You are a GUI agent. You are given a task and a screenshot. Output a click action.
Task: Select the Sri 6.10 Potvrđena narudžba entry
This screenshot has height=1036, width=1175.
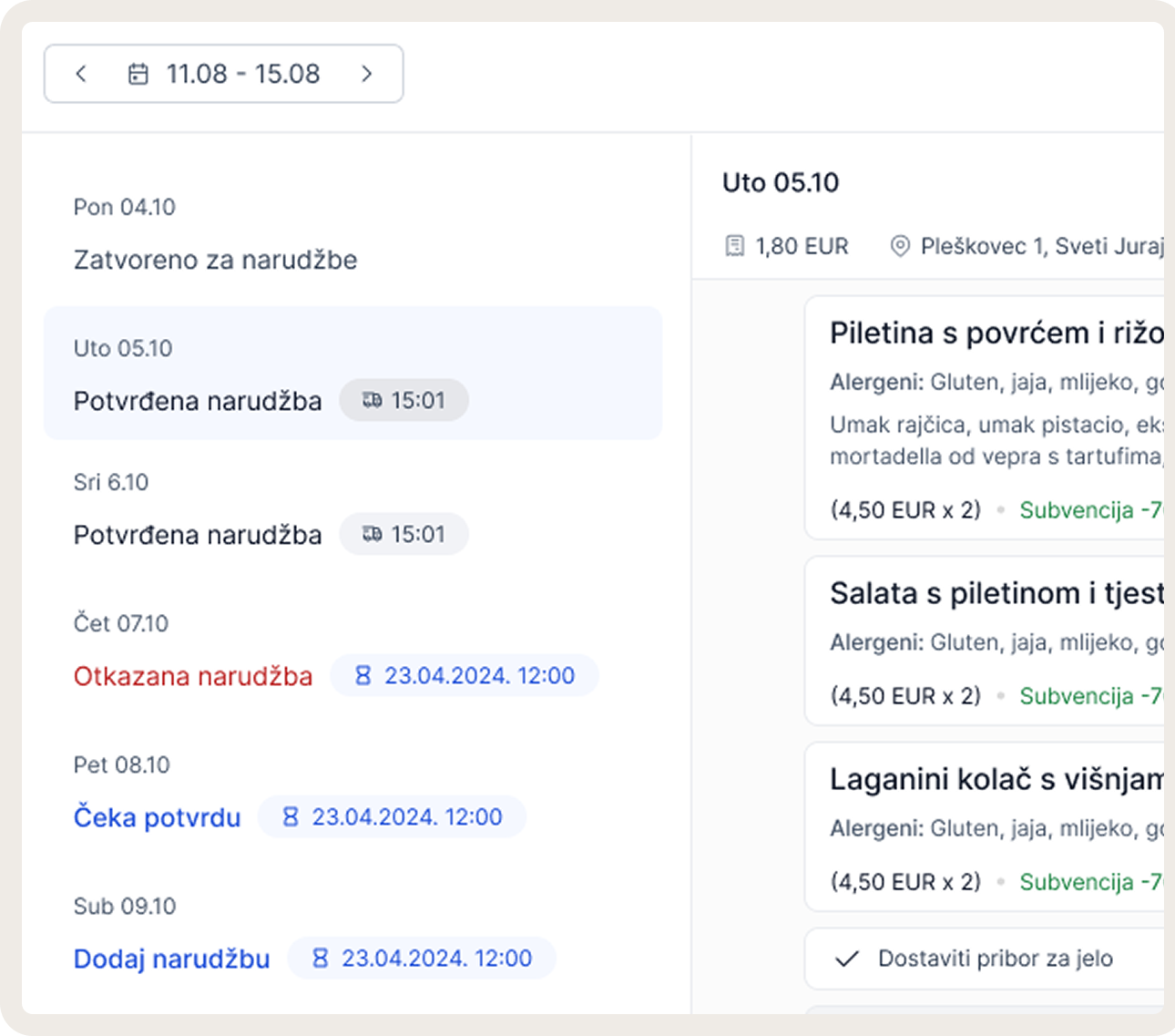[198, 535]
